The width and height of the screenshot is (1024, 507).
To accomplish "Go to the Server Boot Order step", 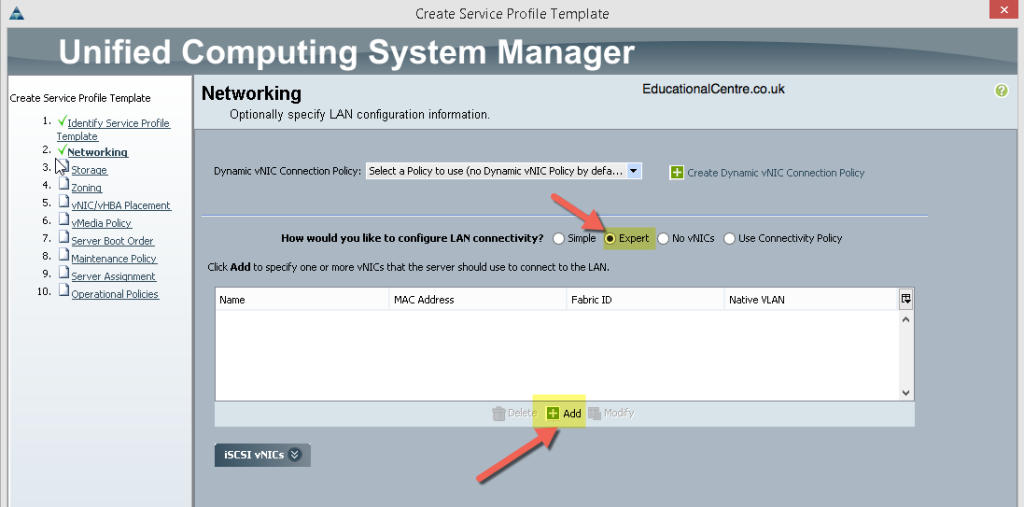I will coord(112,240).
